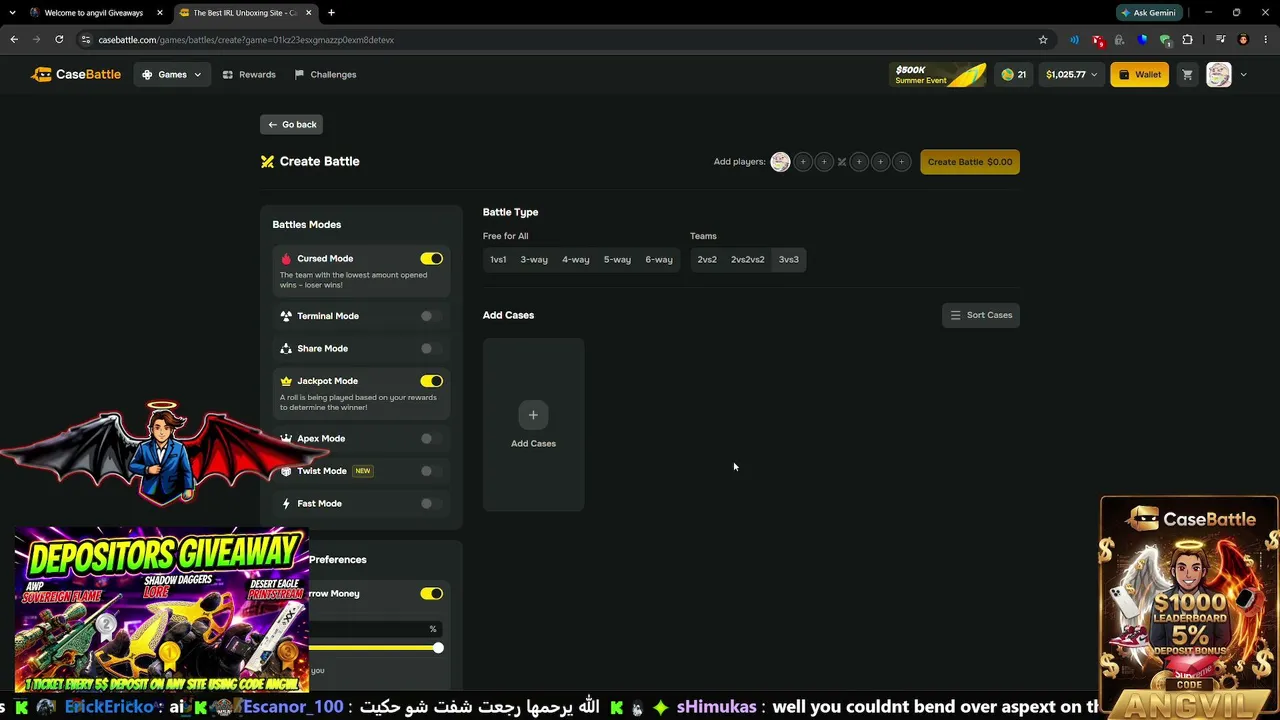Adjust the Borrow Money percentage slider handle
The image size is (1280, 720).
click(438, 648)
